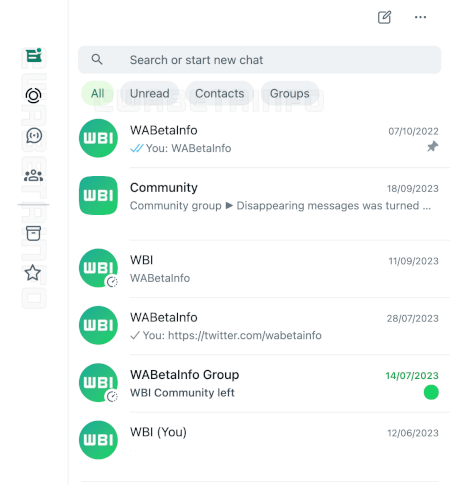
Task: Select the All filter chip
Action: (x=97, y=93)
